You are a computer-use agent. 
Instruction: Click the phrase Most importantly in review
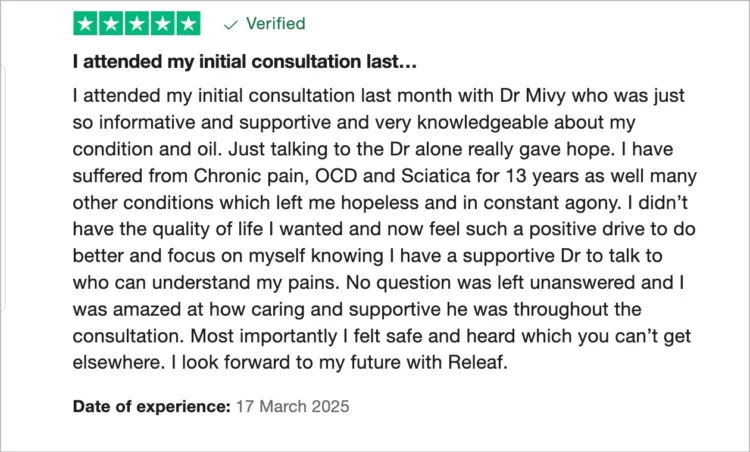264,336
